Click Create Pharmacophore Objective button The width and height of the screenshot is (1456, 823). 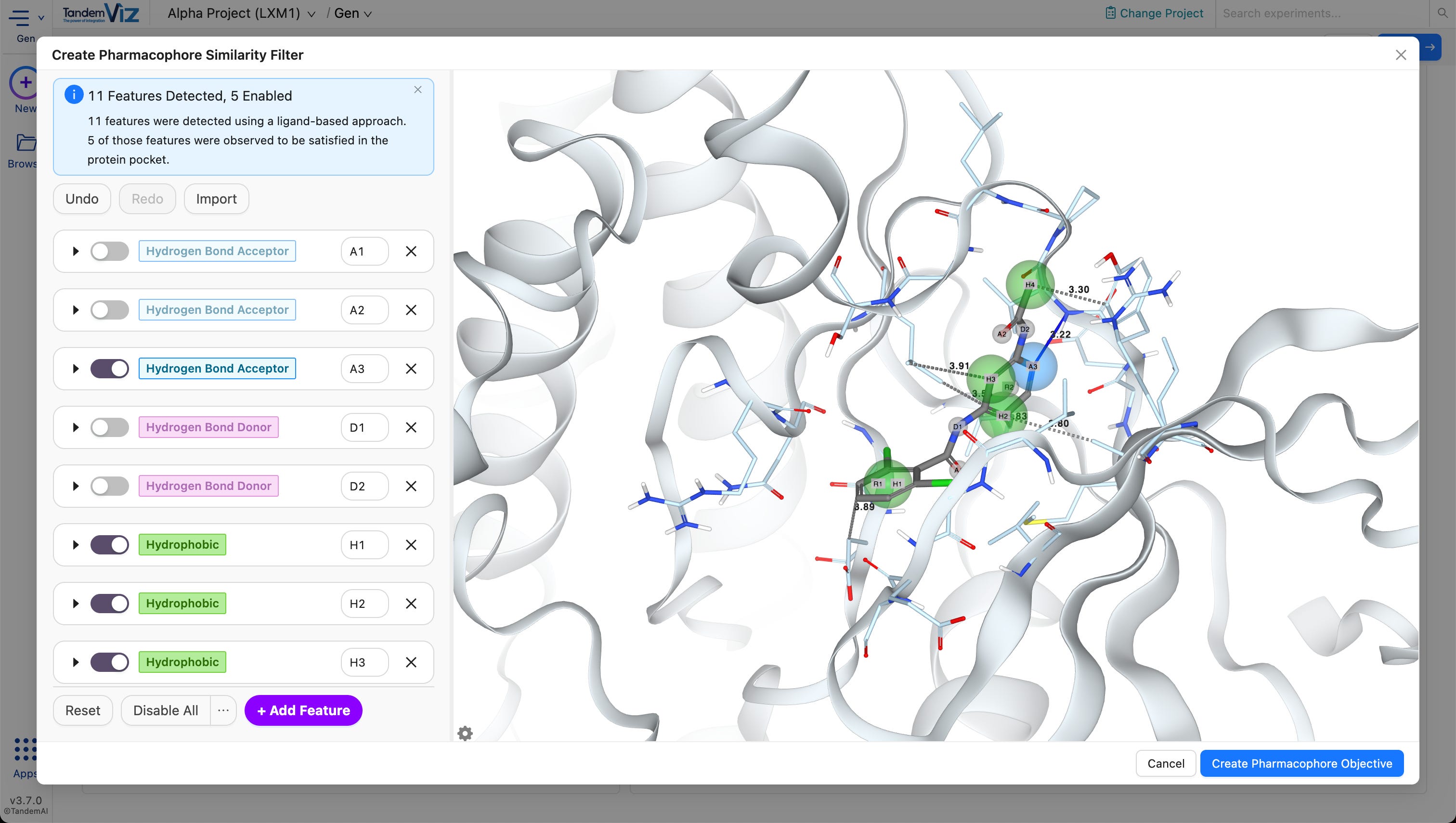pyautogui.click(x=1301, y=764)
